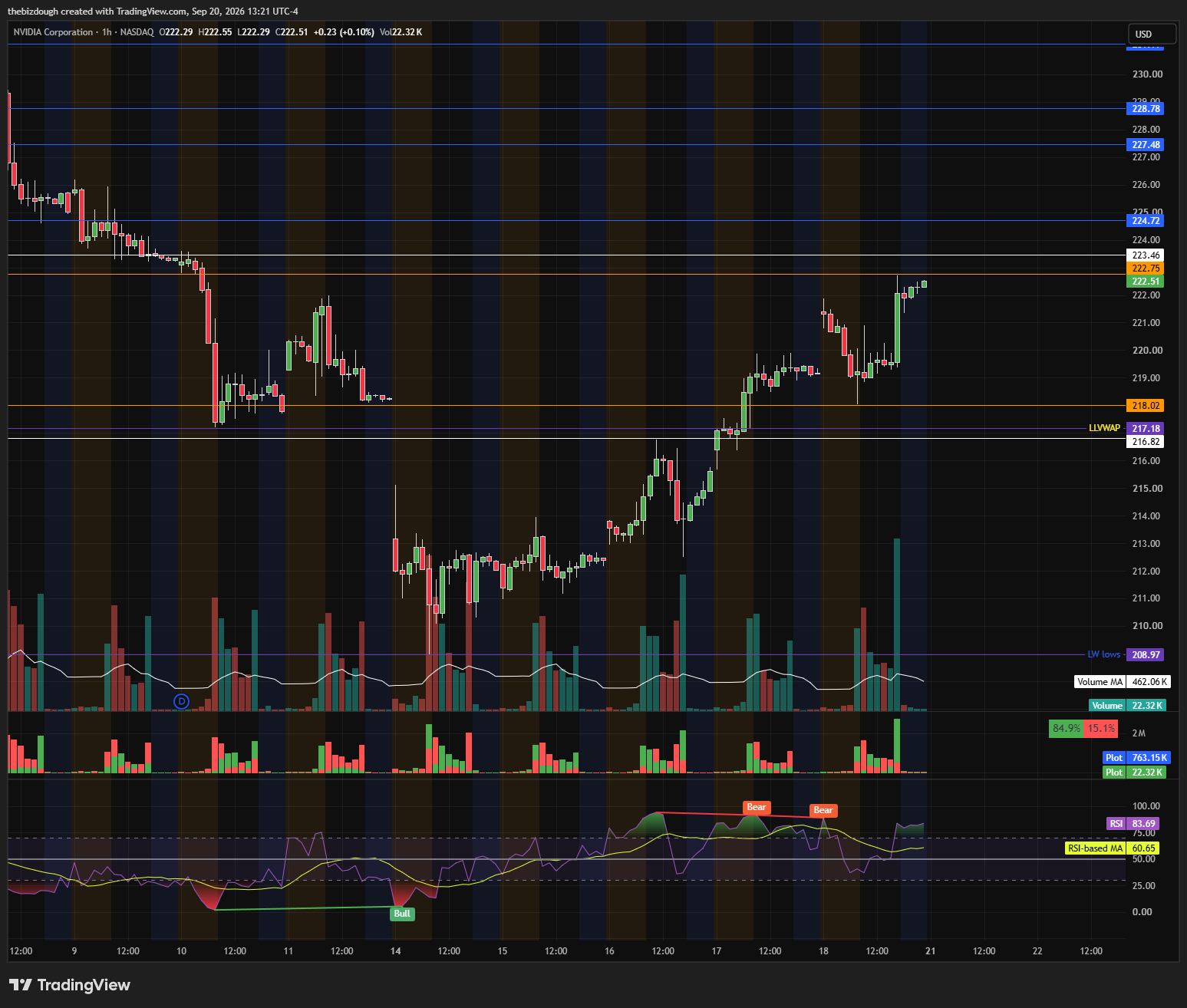Select the 228.78 price level label
This screenshot has height=1008, width=1187.
[1146, 109]
